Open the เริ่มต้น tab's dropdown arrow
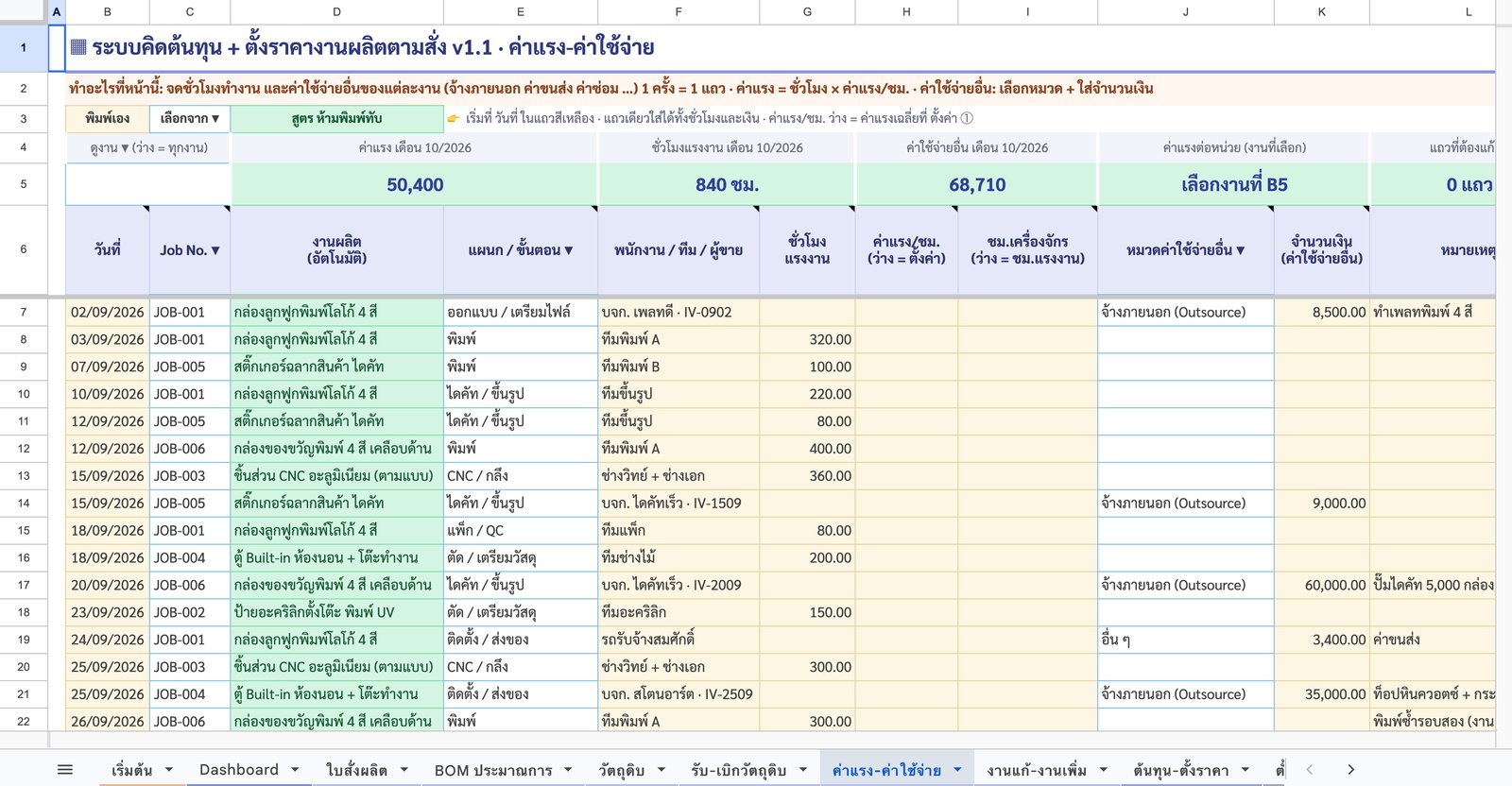The width and height of the screenshot is (1512, 786). 169,770
